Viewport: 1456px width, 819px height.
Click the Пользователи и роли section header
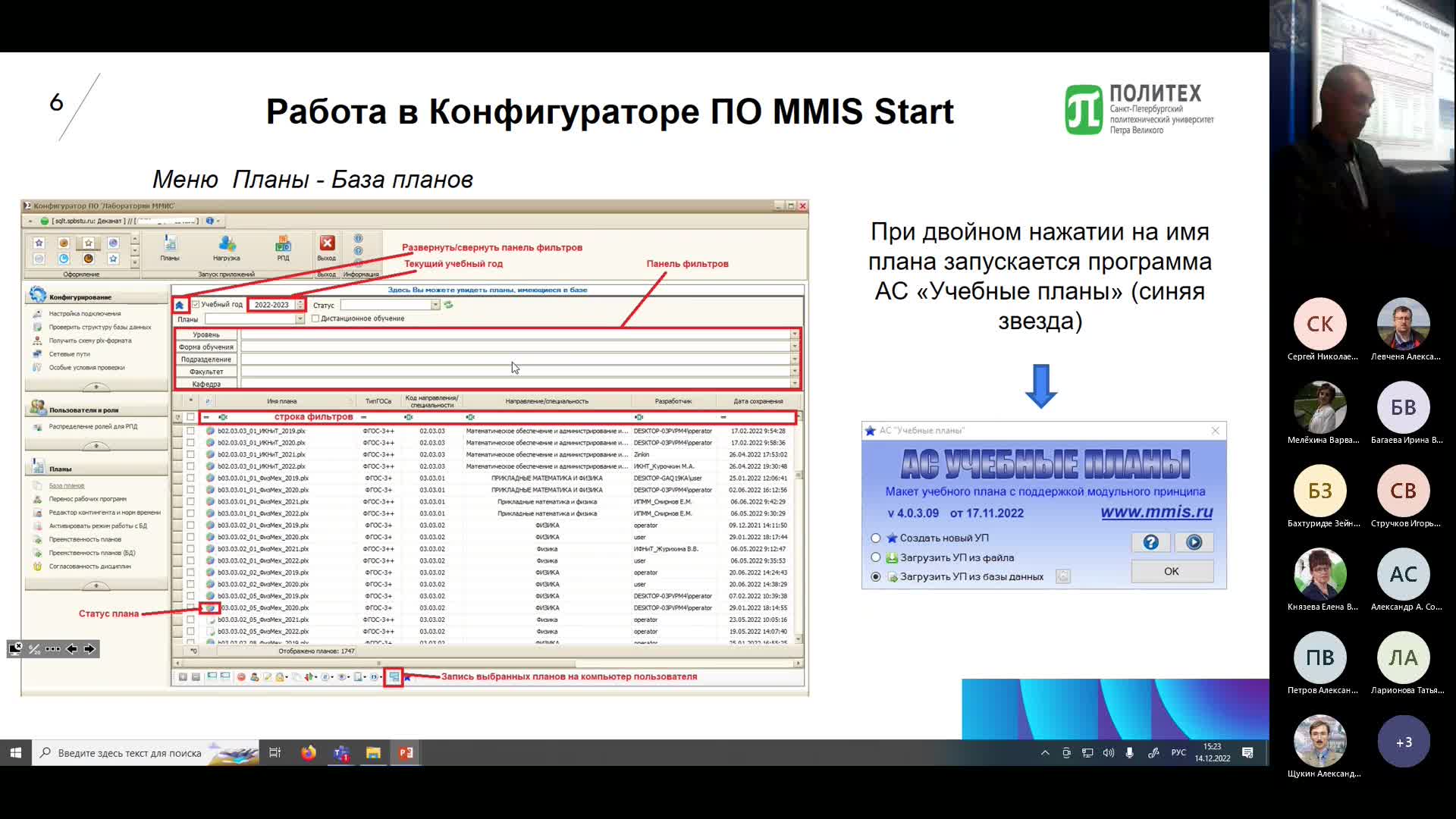[x=96, y=409]
